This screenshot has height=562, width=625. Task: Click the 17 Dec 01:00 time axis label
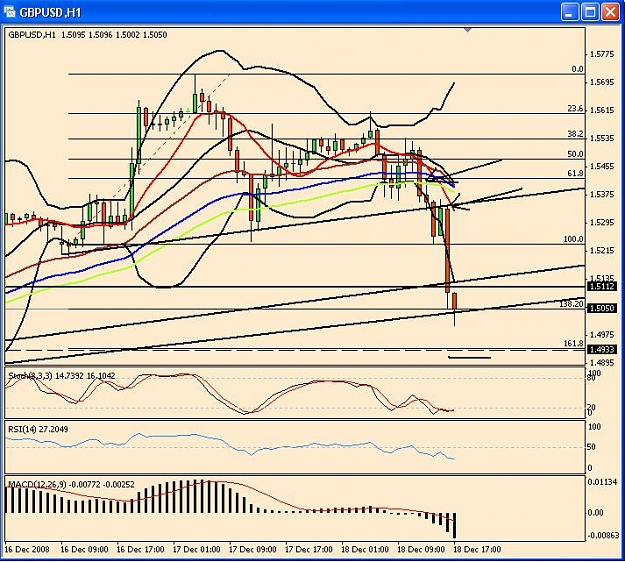(197, 549)
